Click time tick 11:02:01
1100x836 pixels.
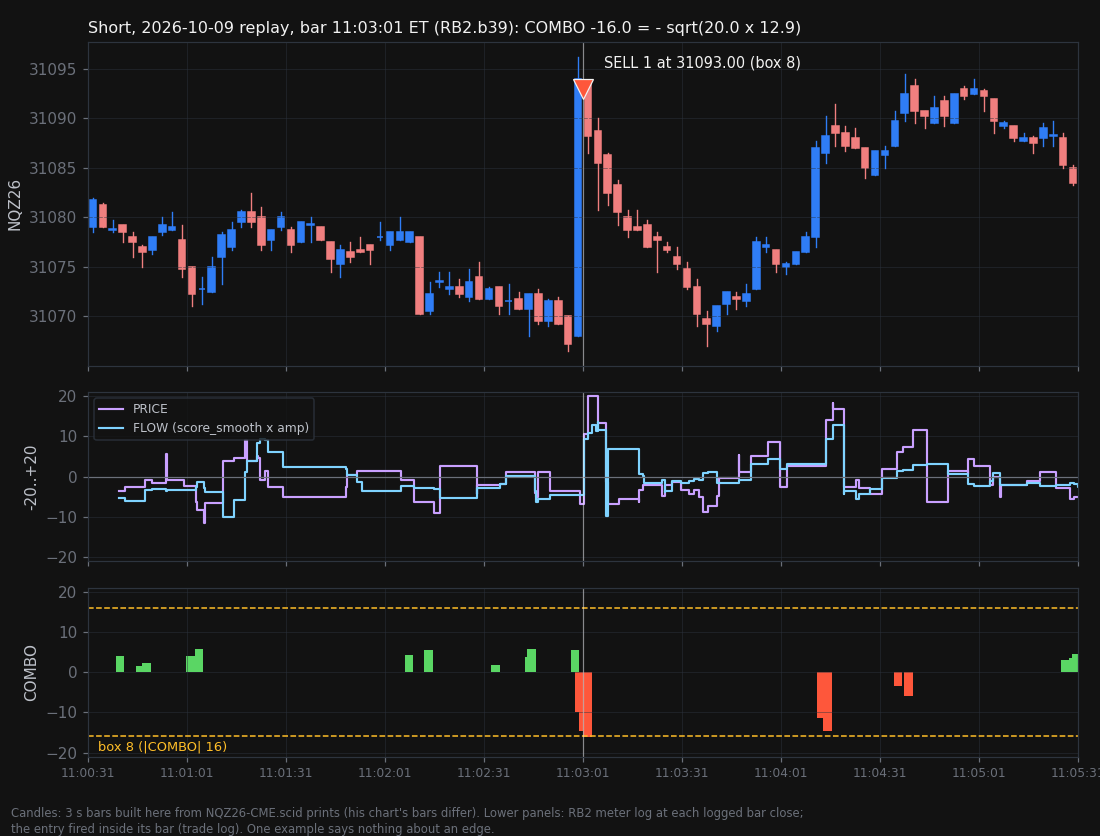[x=384, y=773]
